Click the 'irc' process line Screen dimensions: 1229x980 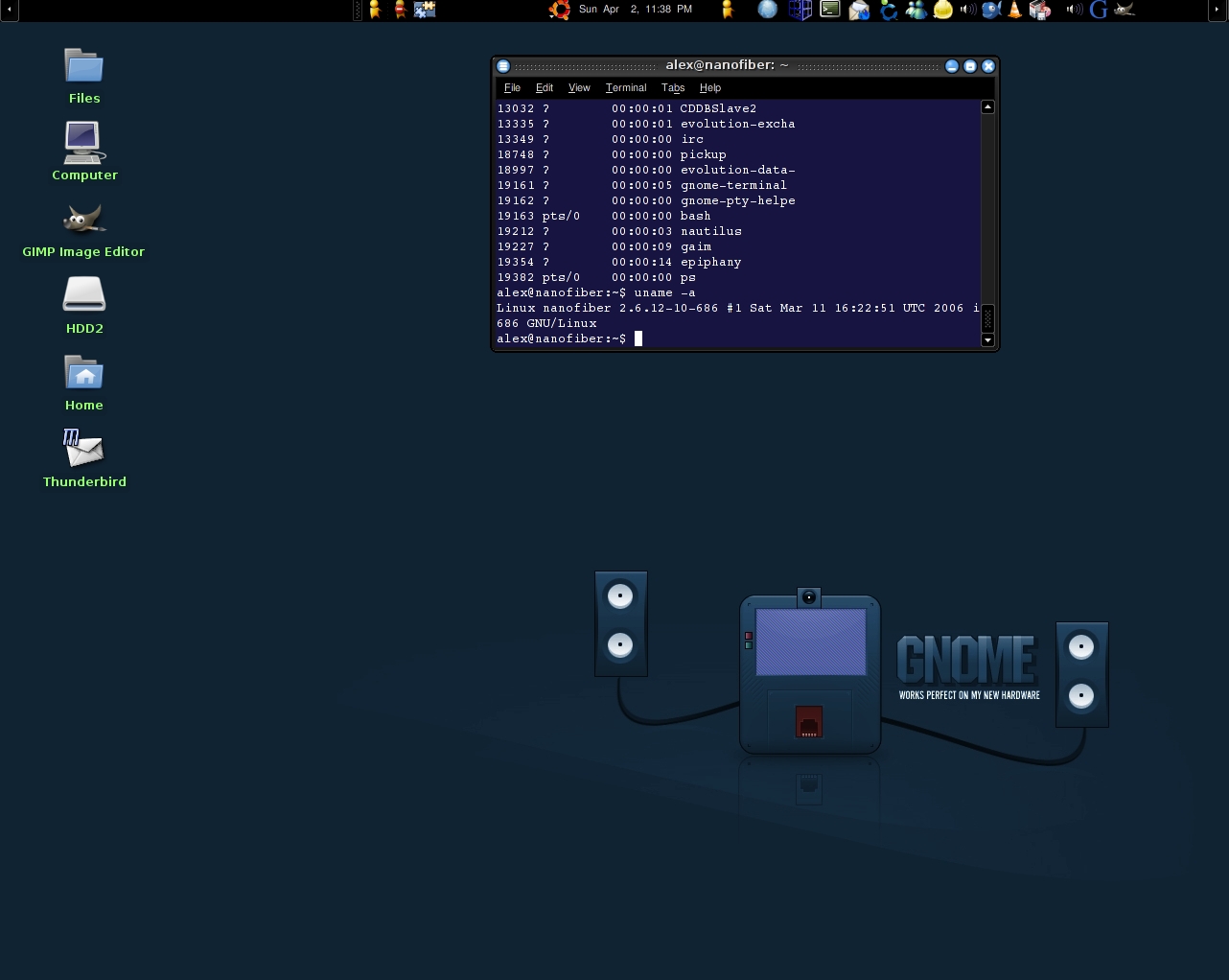pos(600,139)
